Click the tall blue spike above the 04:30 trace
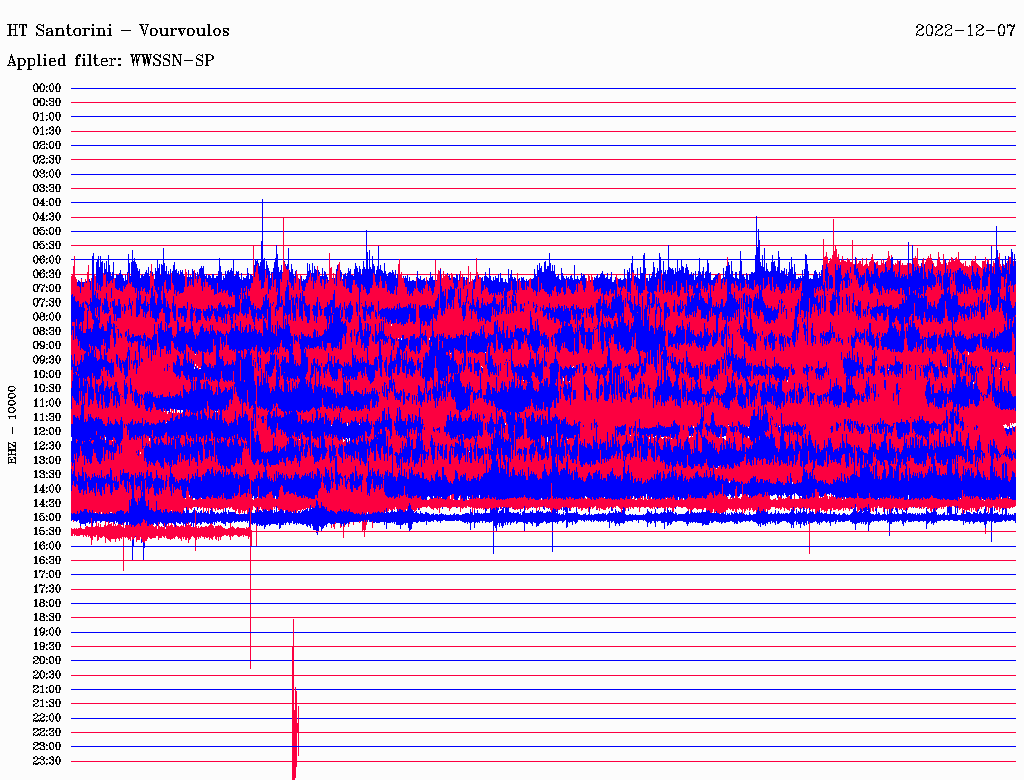This screenshot has height=780, width=1024. (x=262, y=215)
